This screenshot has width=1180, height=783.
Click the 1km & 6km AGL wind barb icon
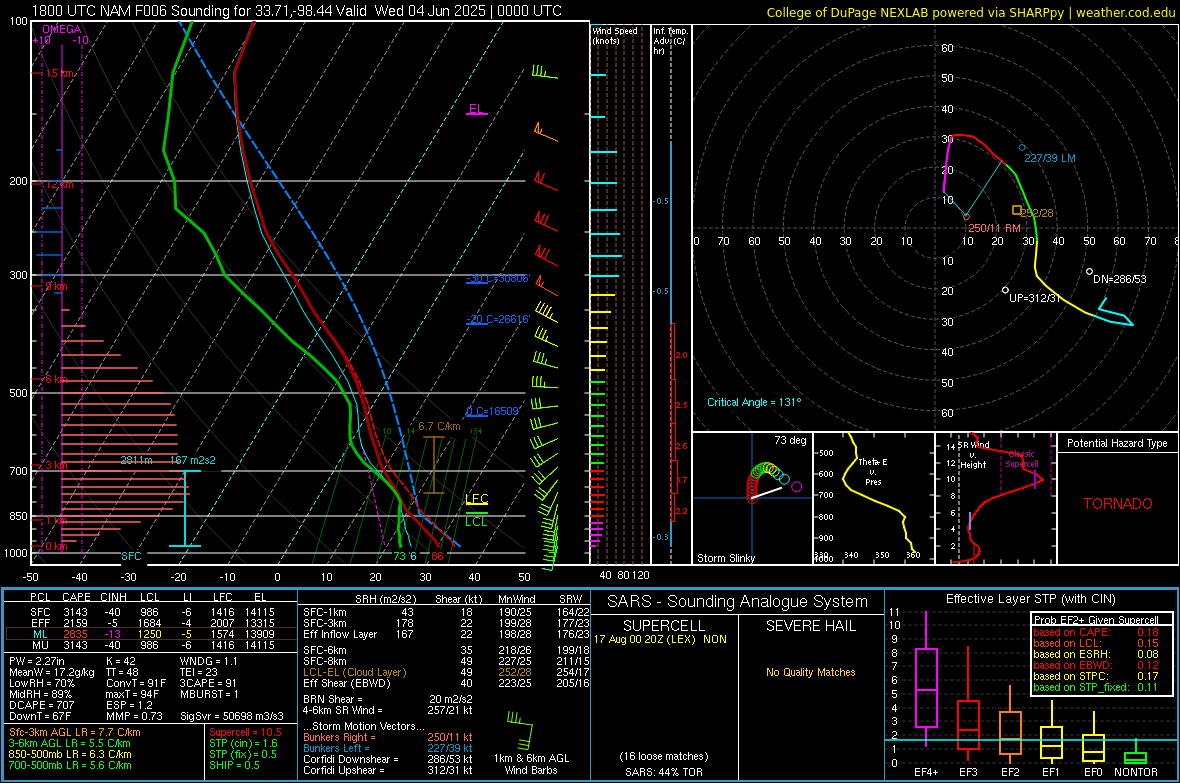(x=522, y=730)
